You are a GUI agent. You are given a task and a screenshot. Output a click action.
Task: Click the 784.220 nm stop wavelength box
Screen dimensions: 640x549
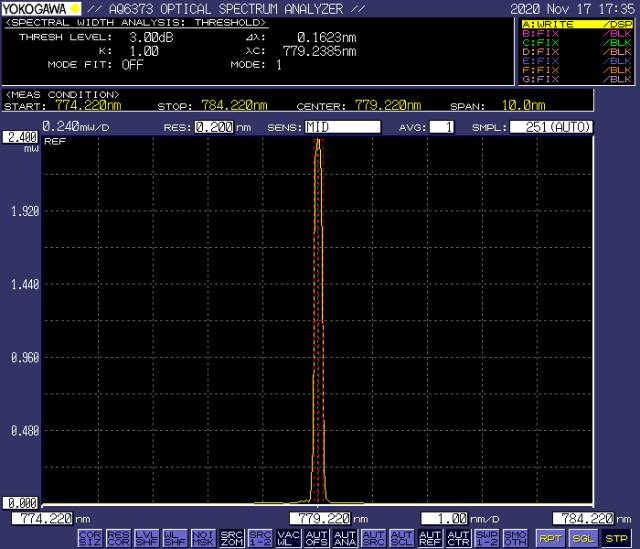(584, 518)
